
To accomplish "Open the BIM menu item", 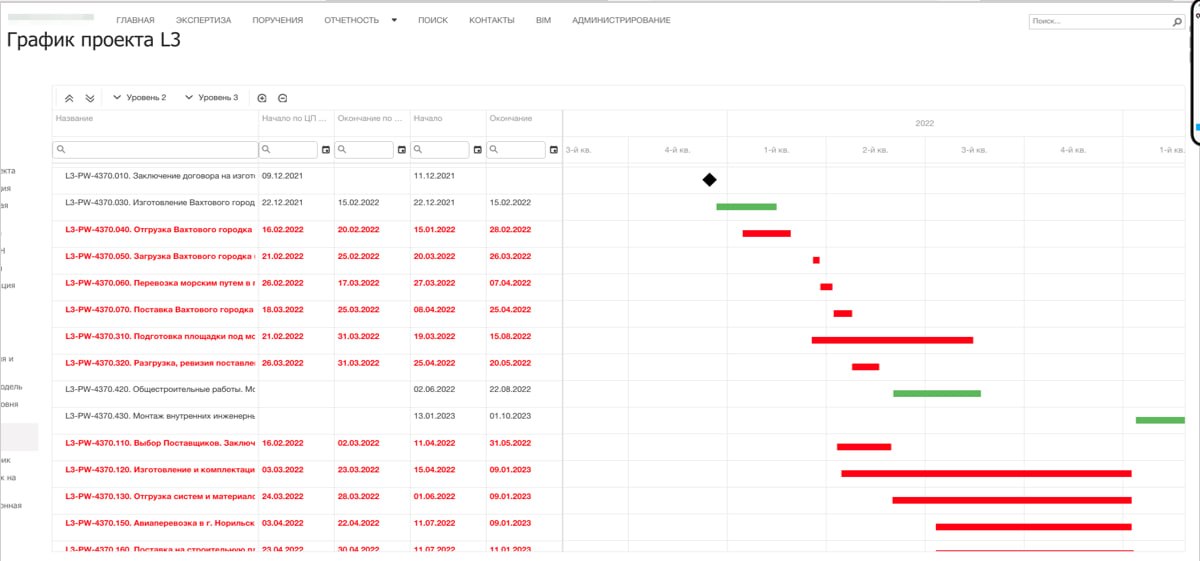I will (x=543, y=20).
